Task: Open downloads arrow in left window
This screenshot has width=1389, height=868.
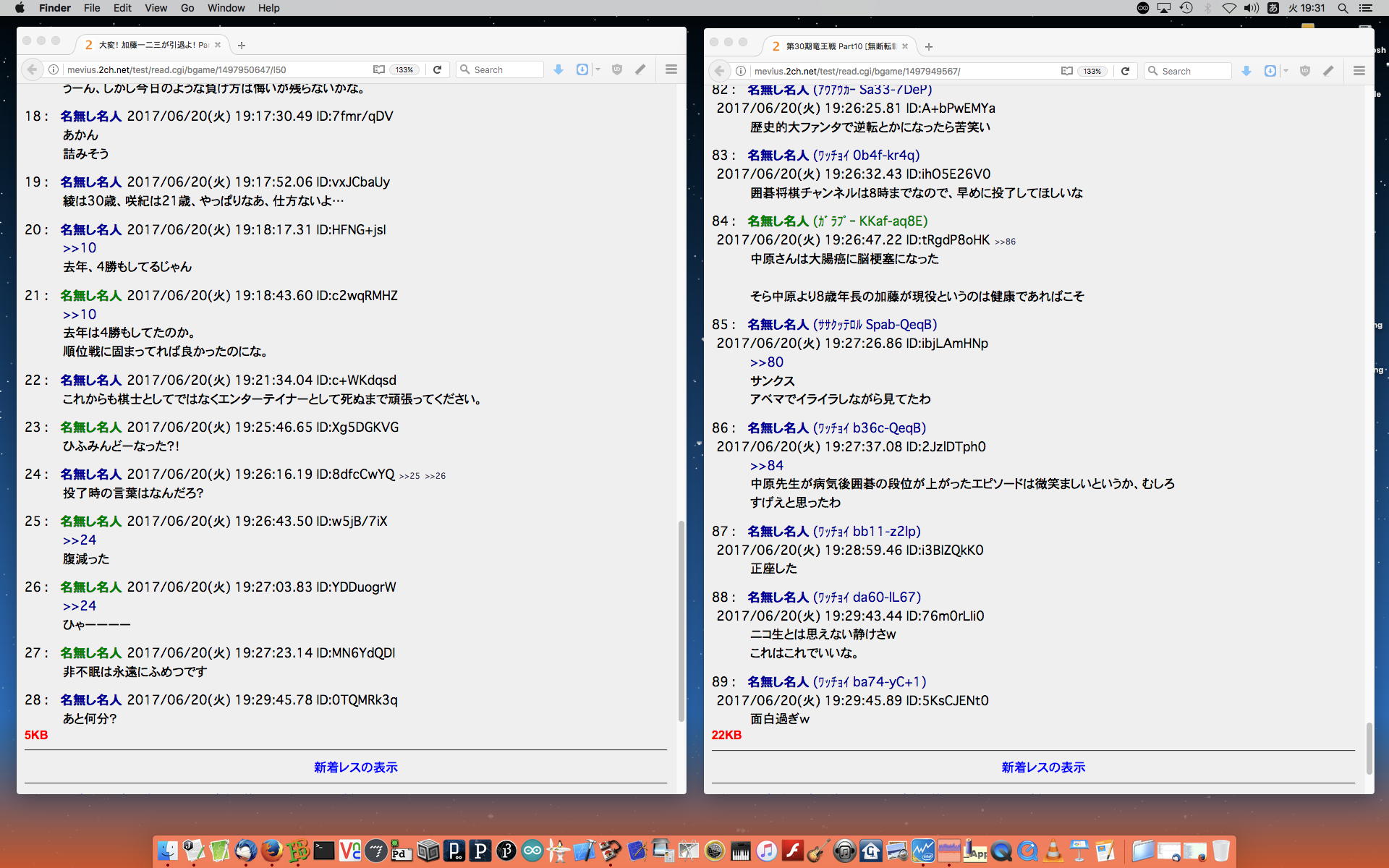Action: 558,69
